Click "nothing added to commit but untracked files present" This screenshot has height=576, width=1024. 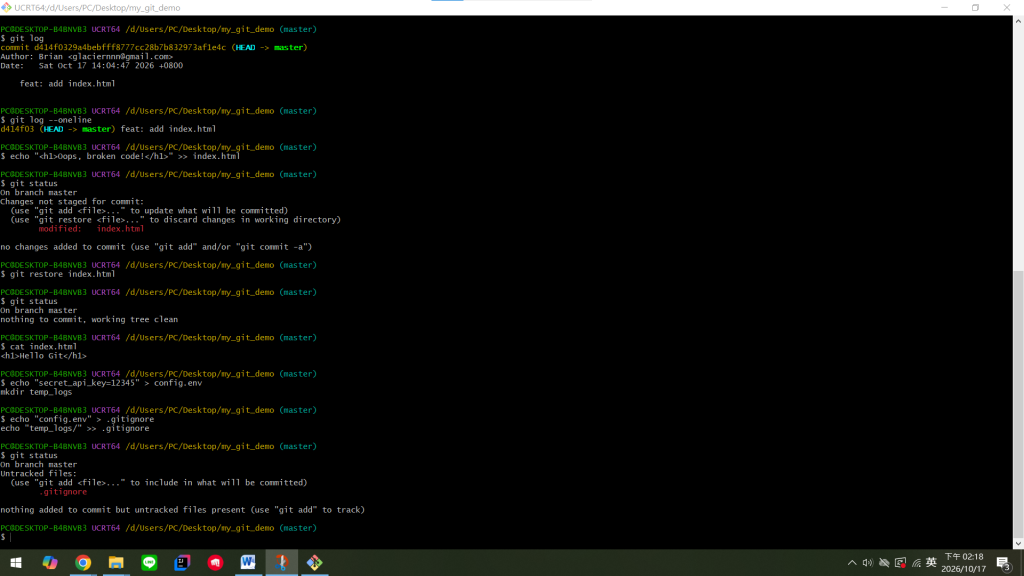point(182,510)
